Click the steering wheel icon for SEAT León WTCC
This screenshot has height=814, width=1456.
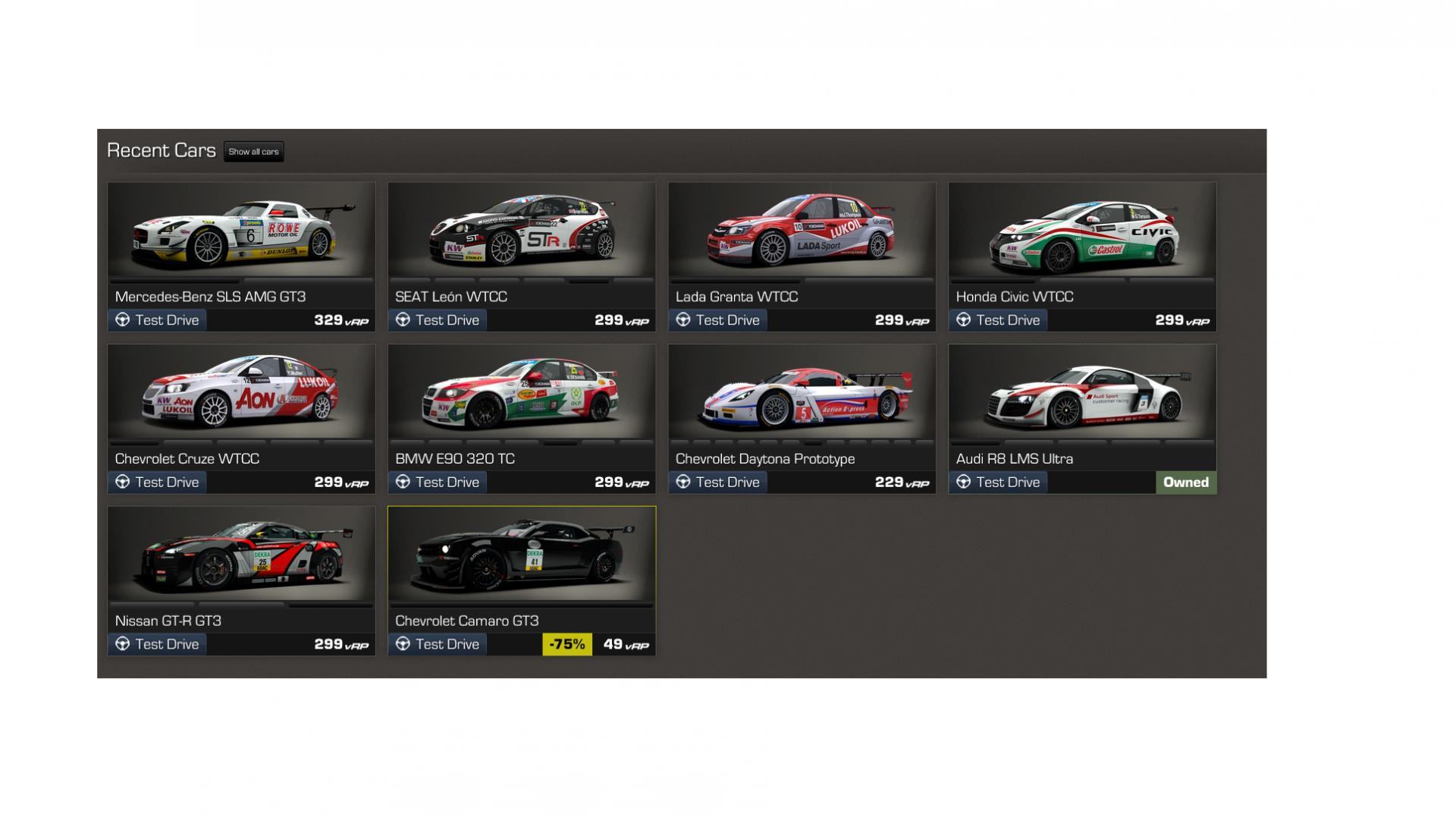tap(403, 320)
